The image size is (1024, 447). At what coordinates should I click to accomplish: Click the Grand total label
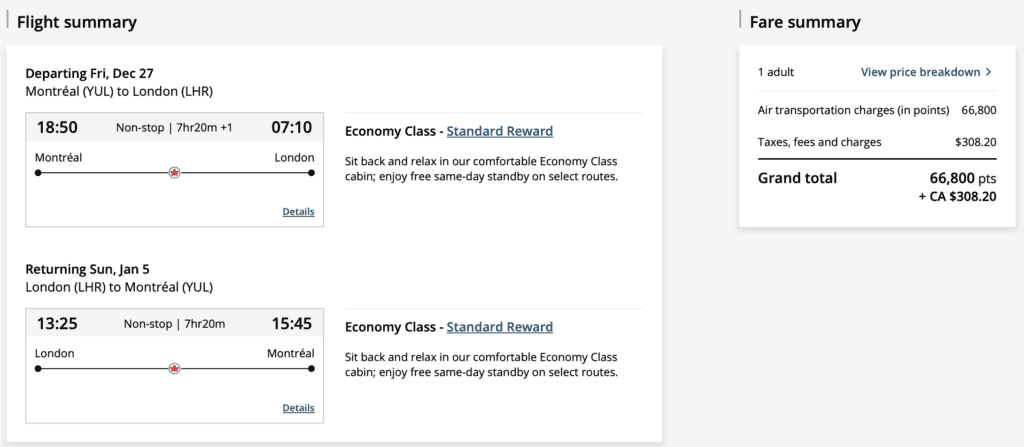coord(797,178)
